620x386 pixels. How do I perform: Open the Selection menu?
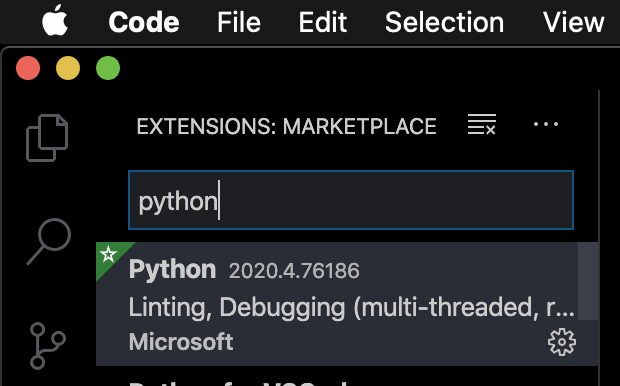coord(444,22)
